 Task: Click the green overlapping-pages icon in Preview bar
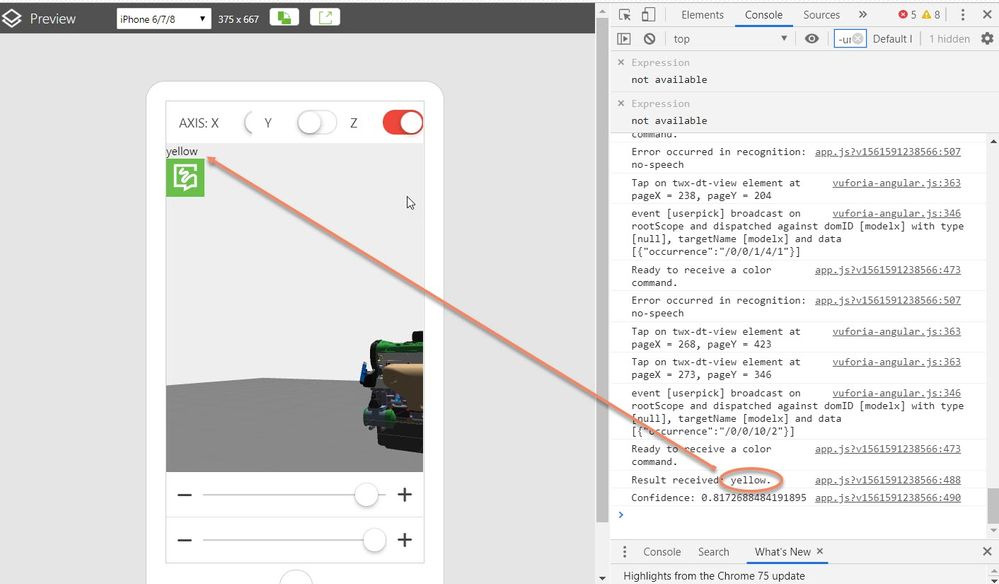point(284,18)
